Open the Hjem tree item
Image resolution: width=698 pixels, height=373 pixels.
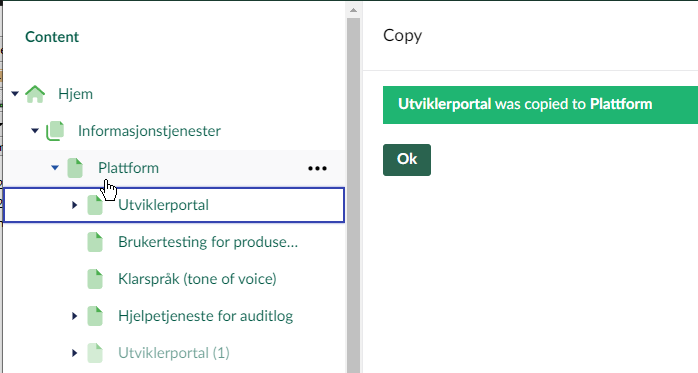pyautogui.click(x=76, y=94)
